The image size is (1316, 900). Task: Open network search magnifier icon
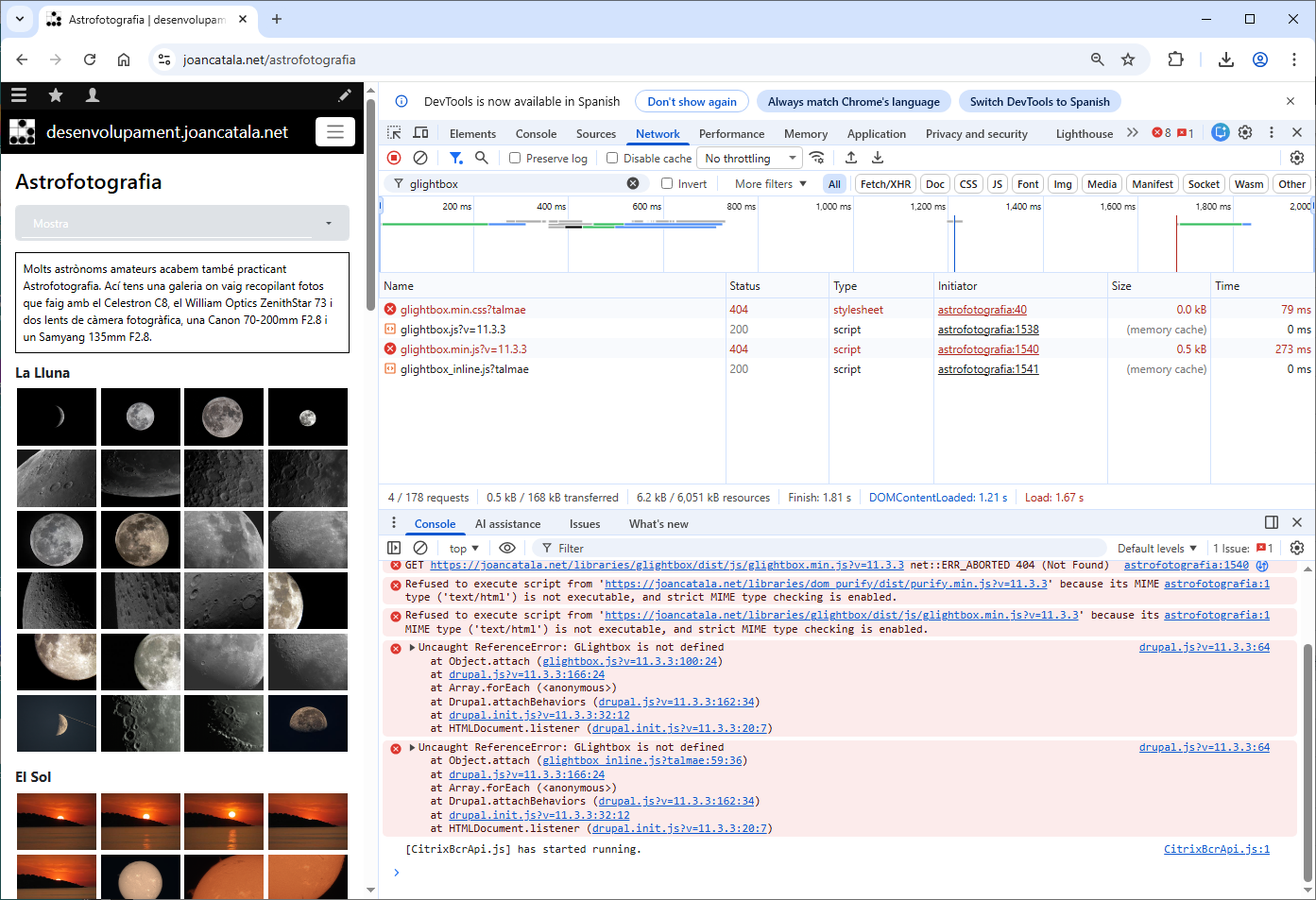click(x=482, y=158)
